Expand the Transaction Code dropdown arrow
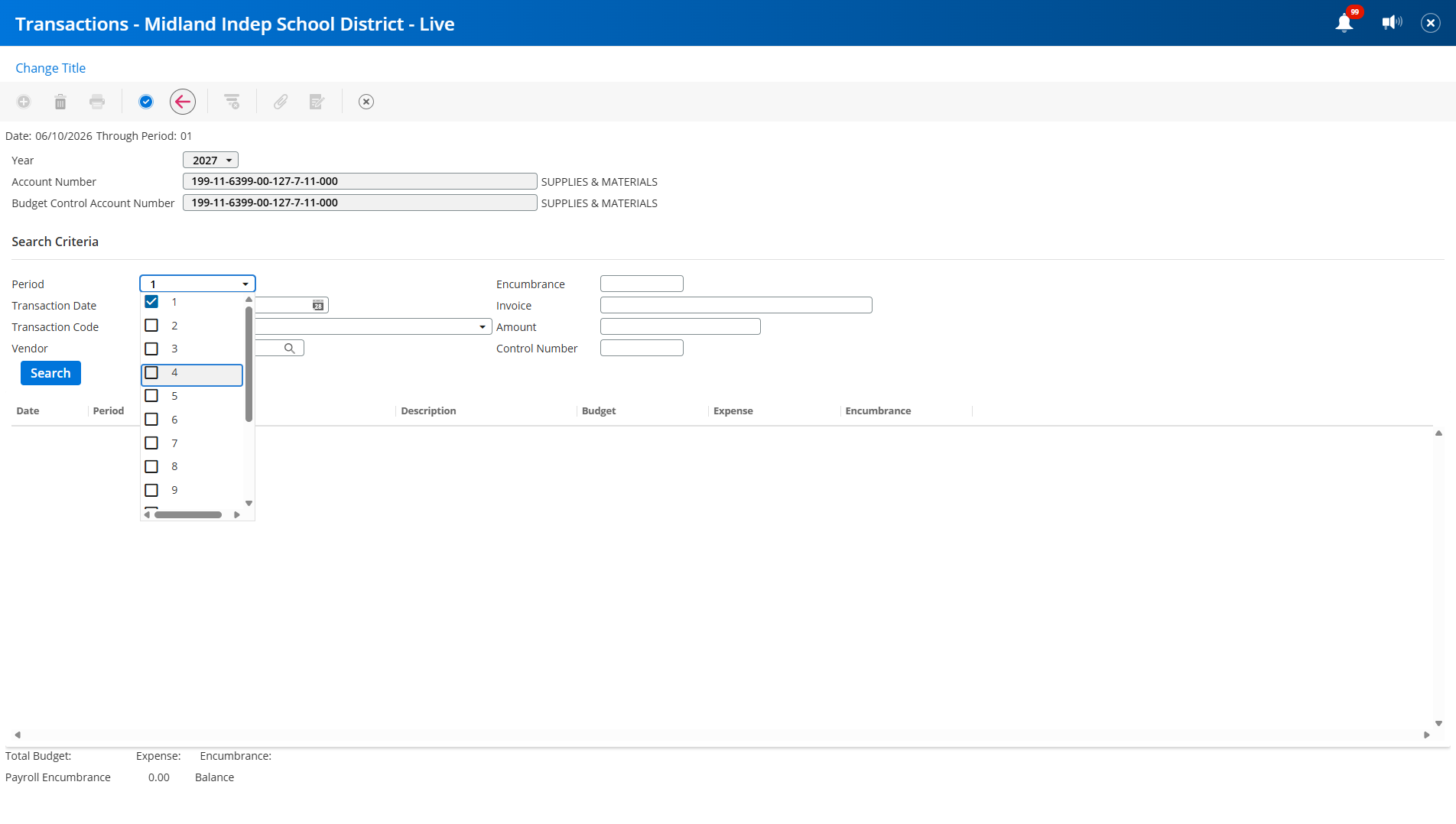The width and height of the screenshot is (1456, 824). pyautogui.click(x=483, y=327)
